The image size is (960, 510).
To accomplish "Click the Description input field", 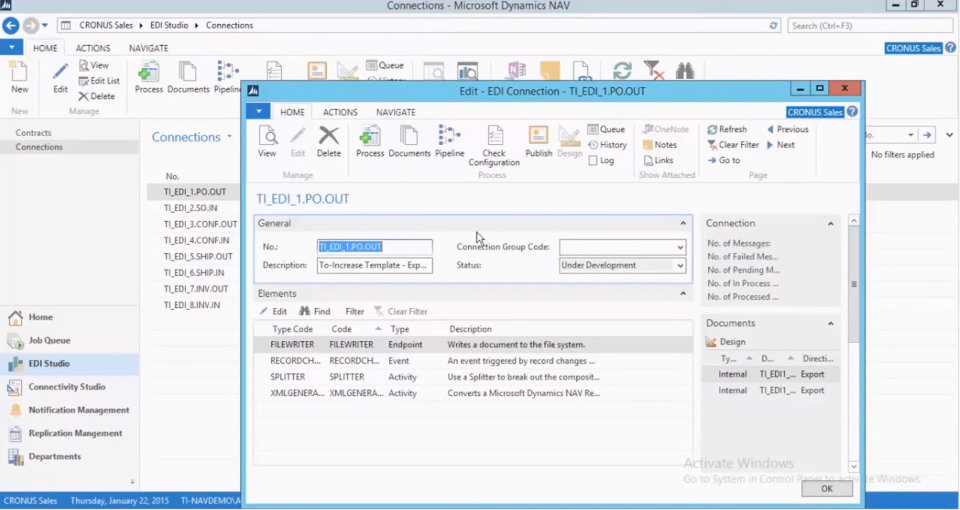I will point(374,266).
